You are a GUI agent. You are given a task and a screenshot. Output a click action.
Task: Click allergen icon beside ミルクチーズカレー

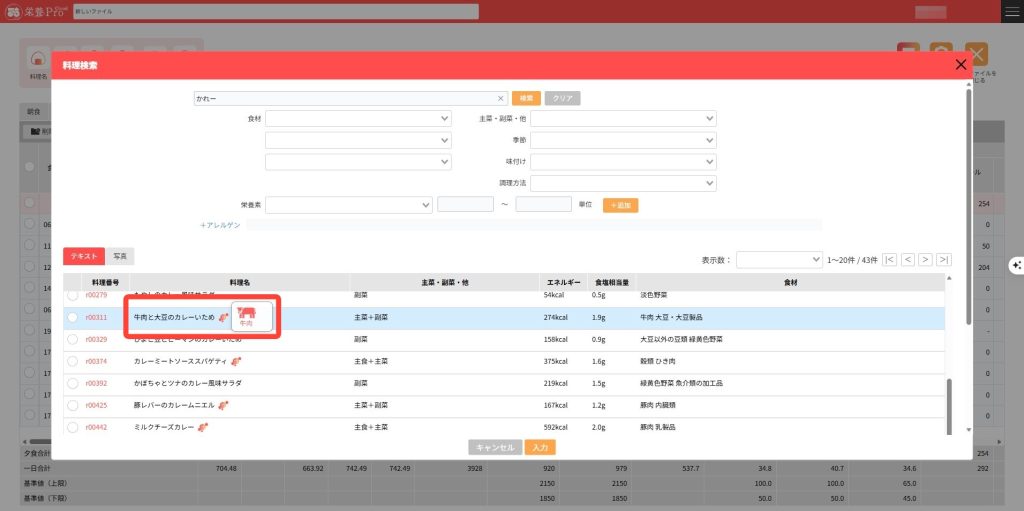[x=203, y=427]
